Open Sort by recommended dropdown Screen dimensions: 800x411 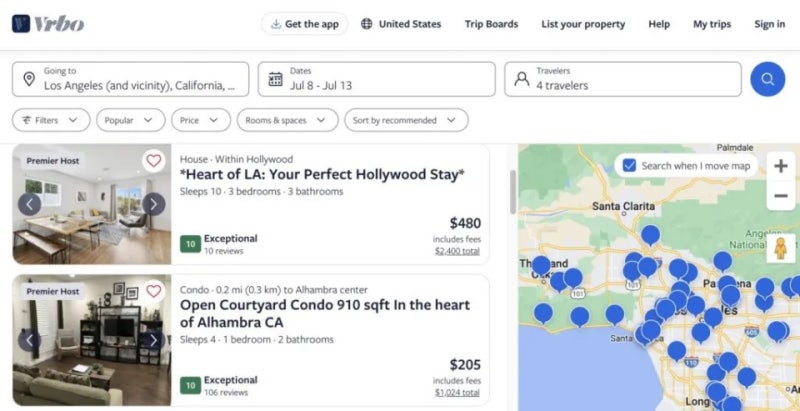click(406, 120)
